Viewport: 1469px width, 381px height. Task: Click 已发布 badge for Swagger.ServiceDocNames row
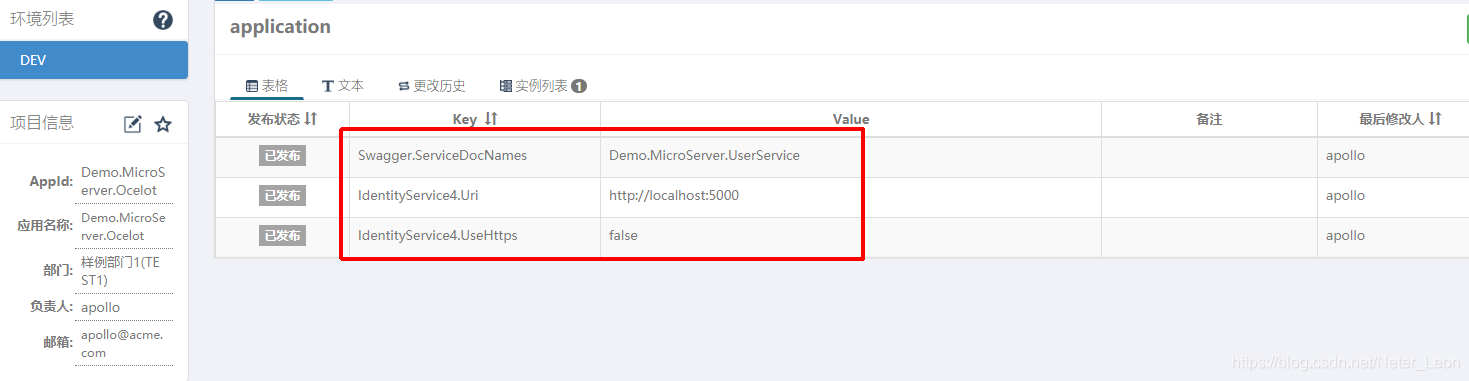point(282,156)
